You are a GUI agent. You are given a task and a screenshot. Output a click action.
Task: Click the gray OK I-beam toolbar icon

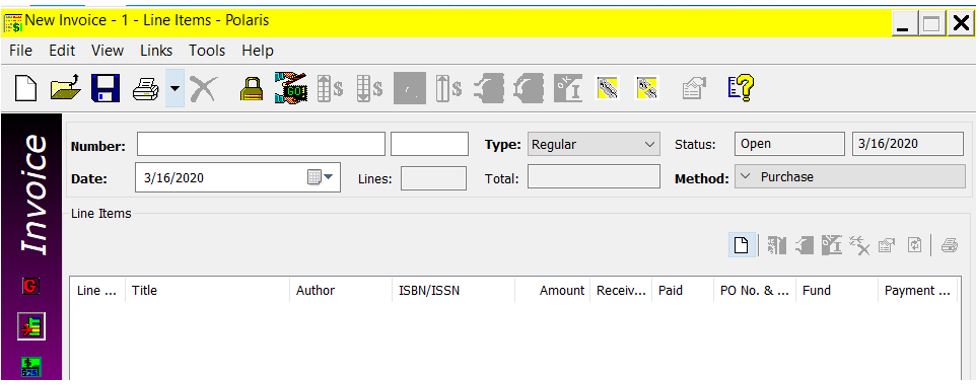568,88
